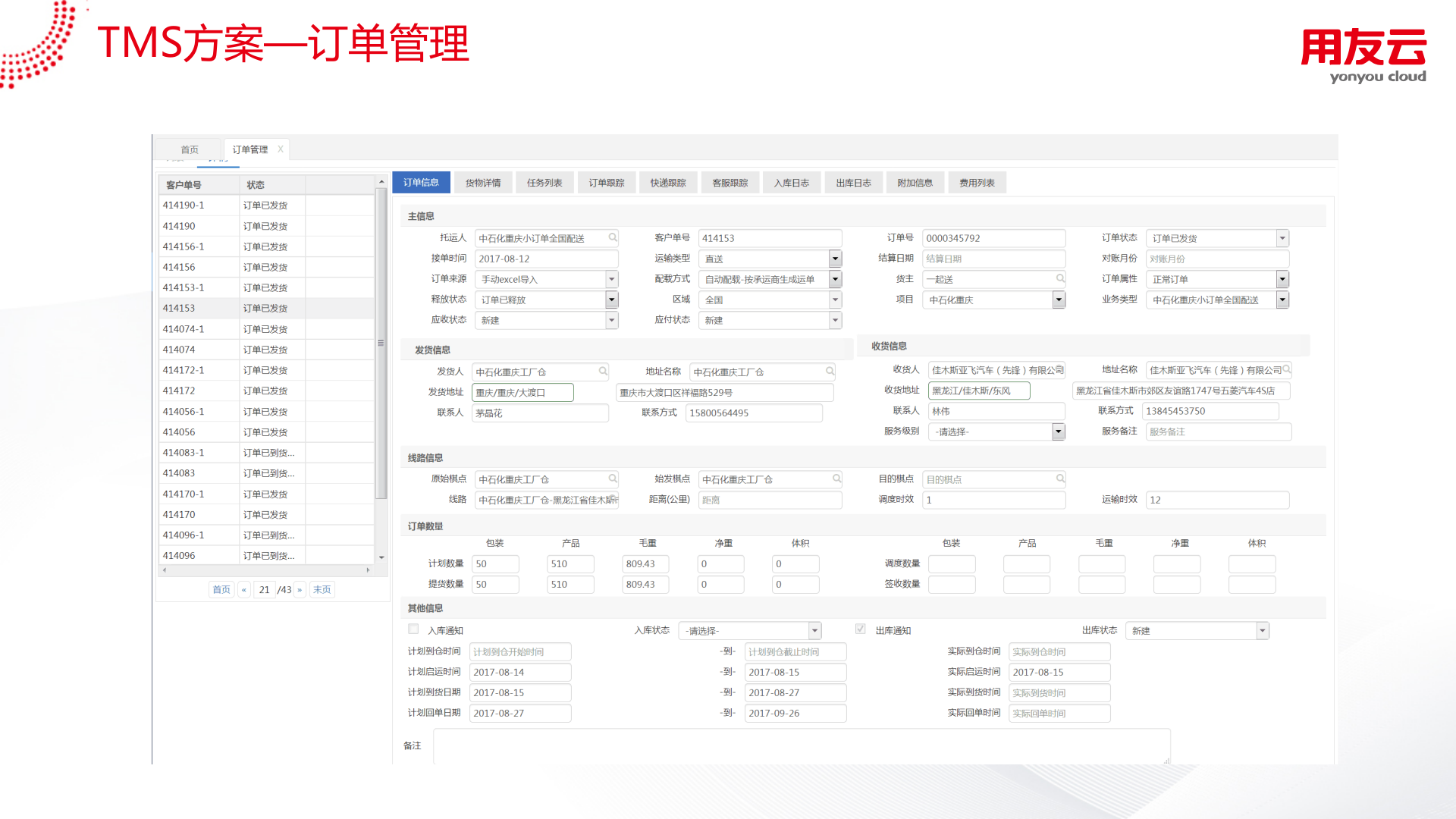
Task: Uncheck the 出库通知 checkbox
Action: coord(861,629)
